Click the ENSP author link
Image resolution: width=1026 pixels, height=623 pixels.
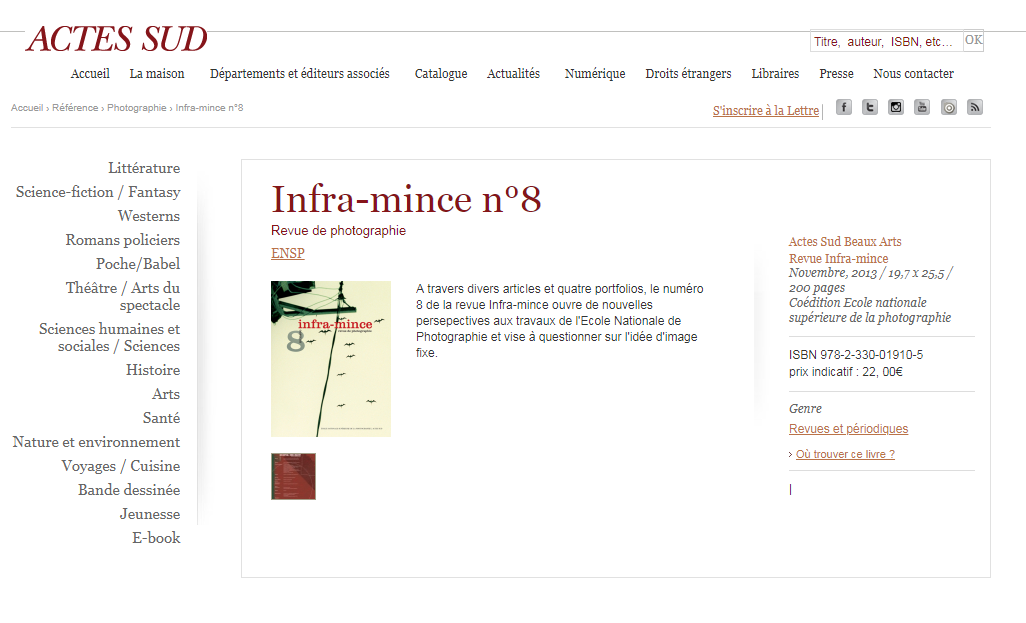point(288,253)
